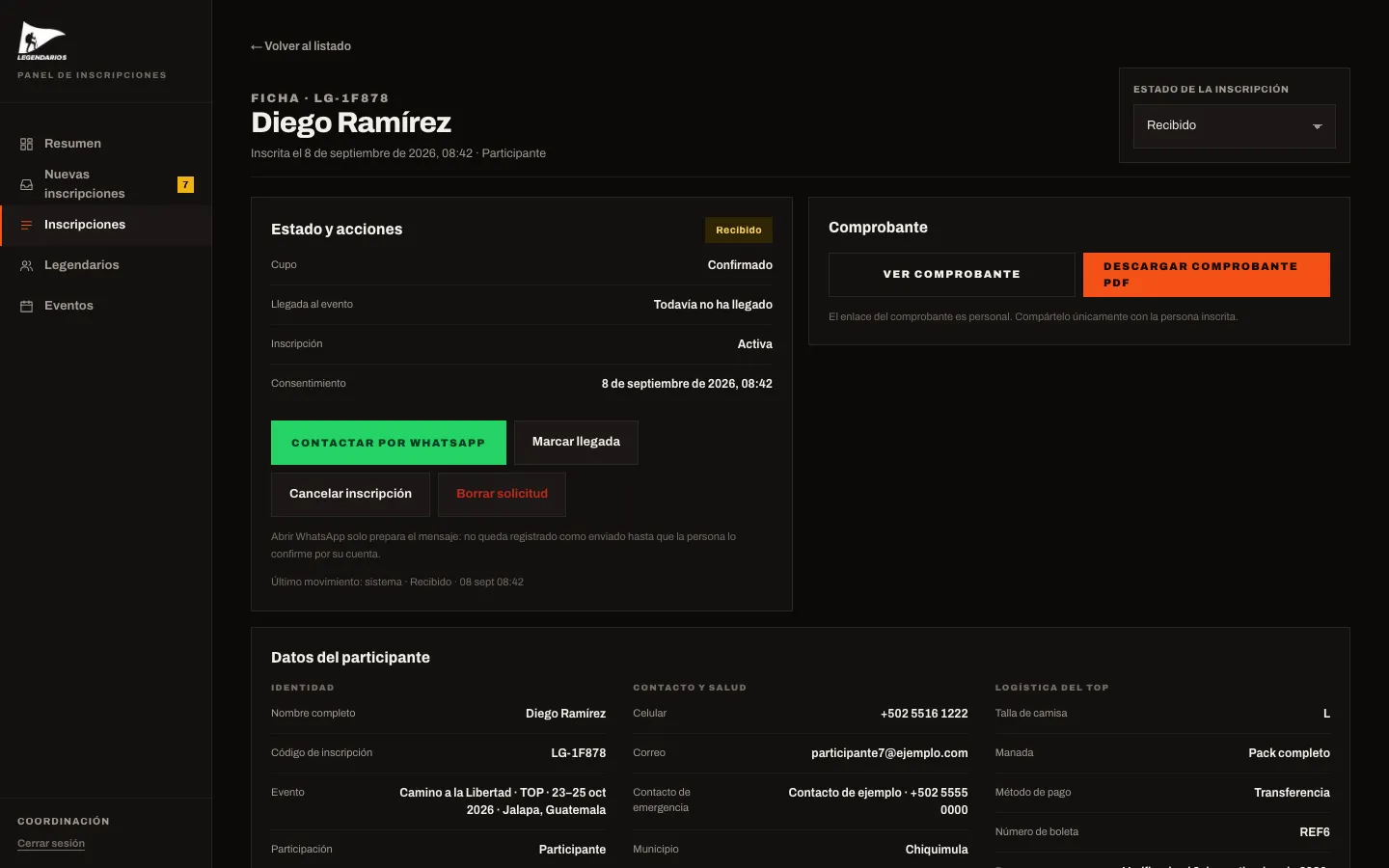Click the Nuevas inscripciones count badge
The image size is (1389, 868).
click(185, 184)
